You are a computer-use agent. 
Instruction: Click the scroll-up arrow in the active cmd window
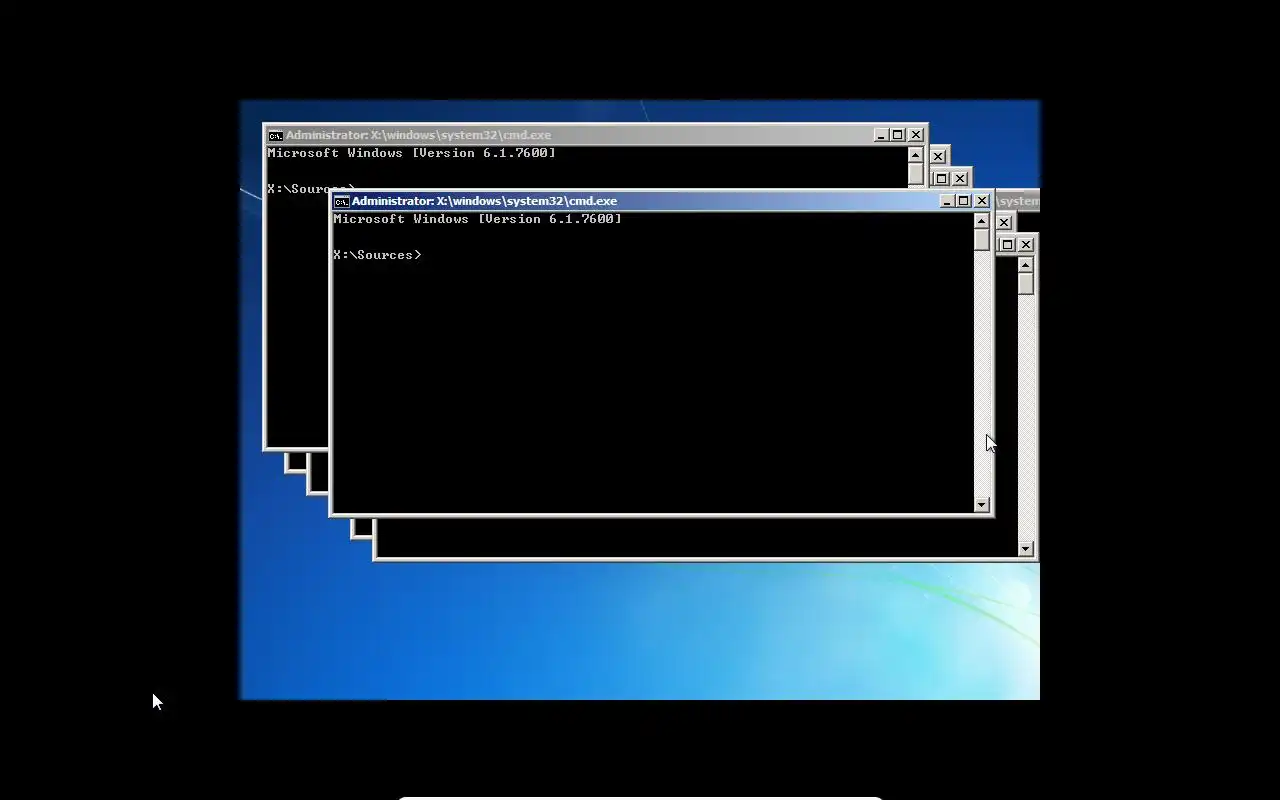click(982, 221)
